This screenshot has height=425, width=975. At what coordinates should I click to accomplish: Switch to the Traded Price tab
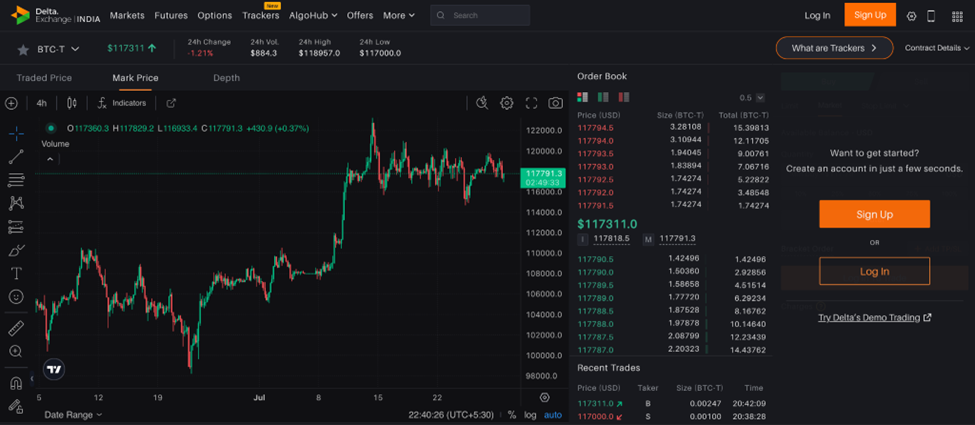tap(44, 78)
